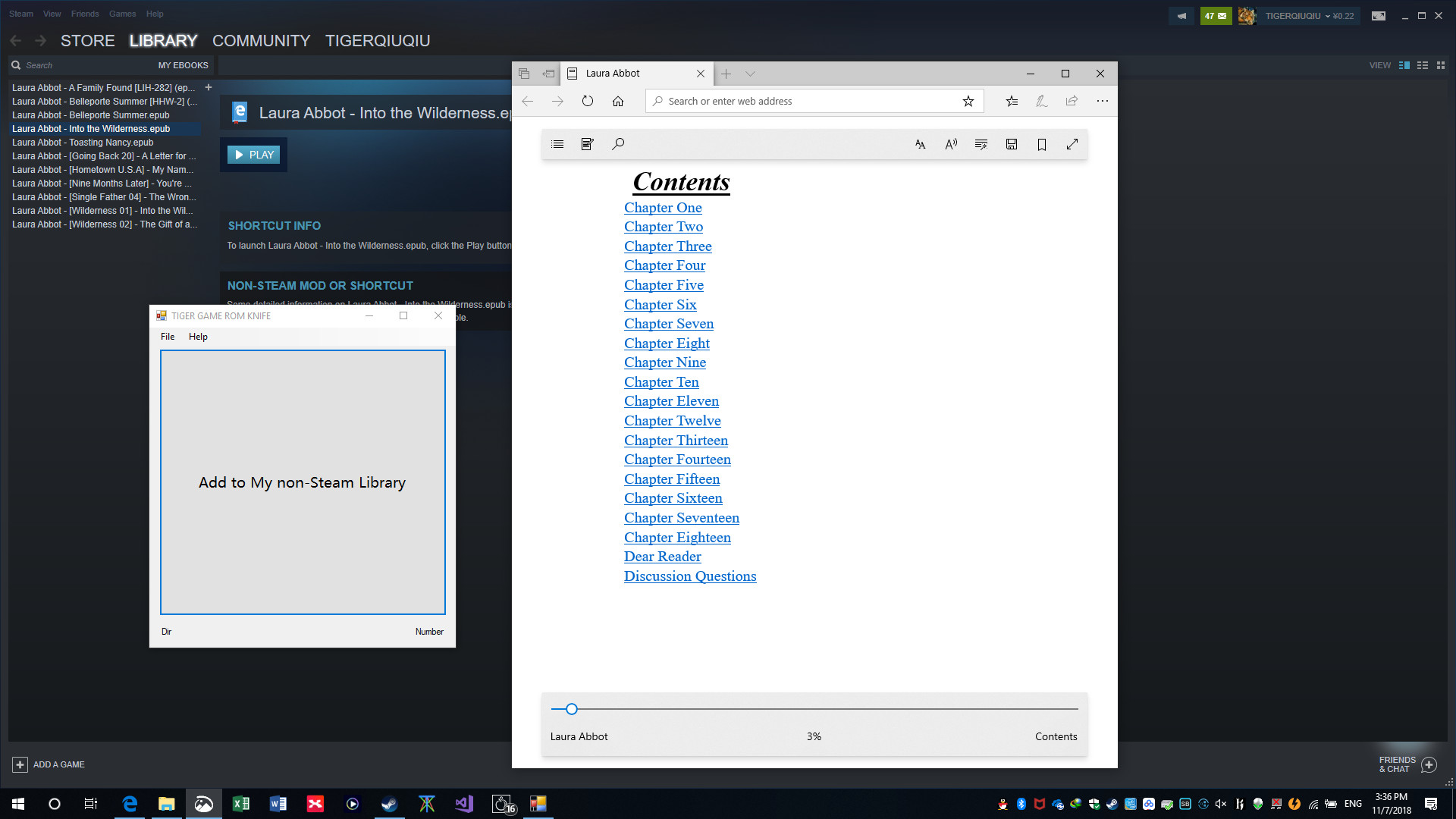Open the annotations icon next to table of contents

tap(586, 144)
